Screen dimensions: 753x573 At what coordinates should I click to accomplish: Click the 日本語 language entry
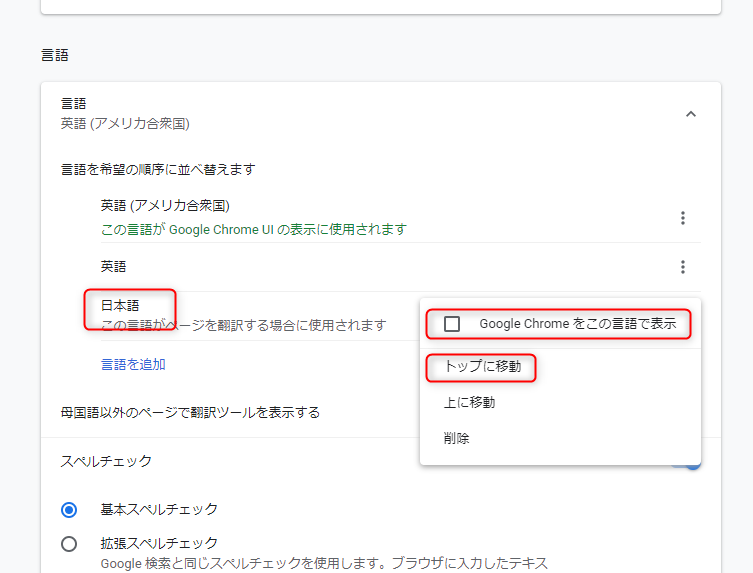coord(120,305)
